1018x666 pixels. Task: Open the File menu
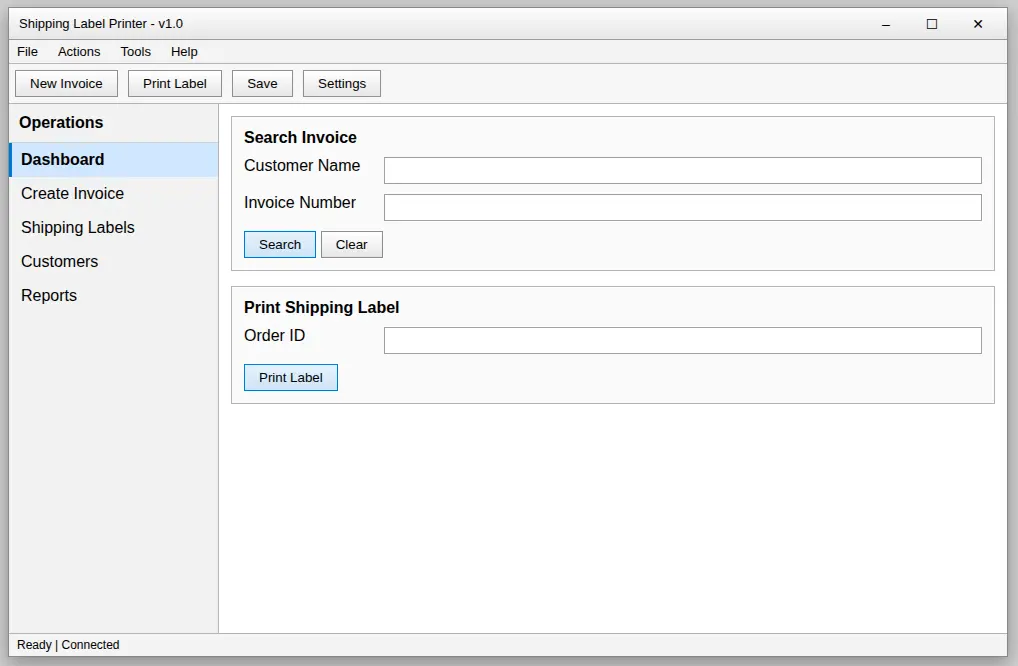click(27, 52)
